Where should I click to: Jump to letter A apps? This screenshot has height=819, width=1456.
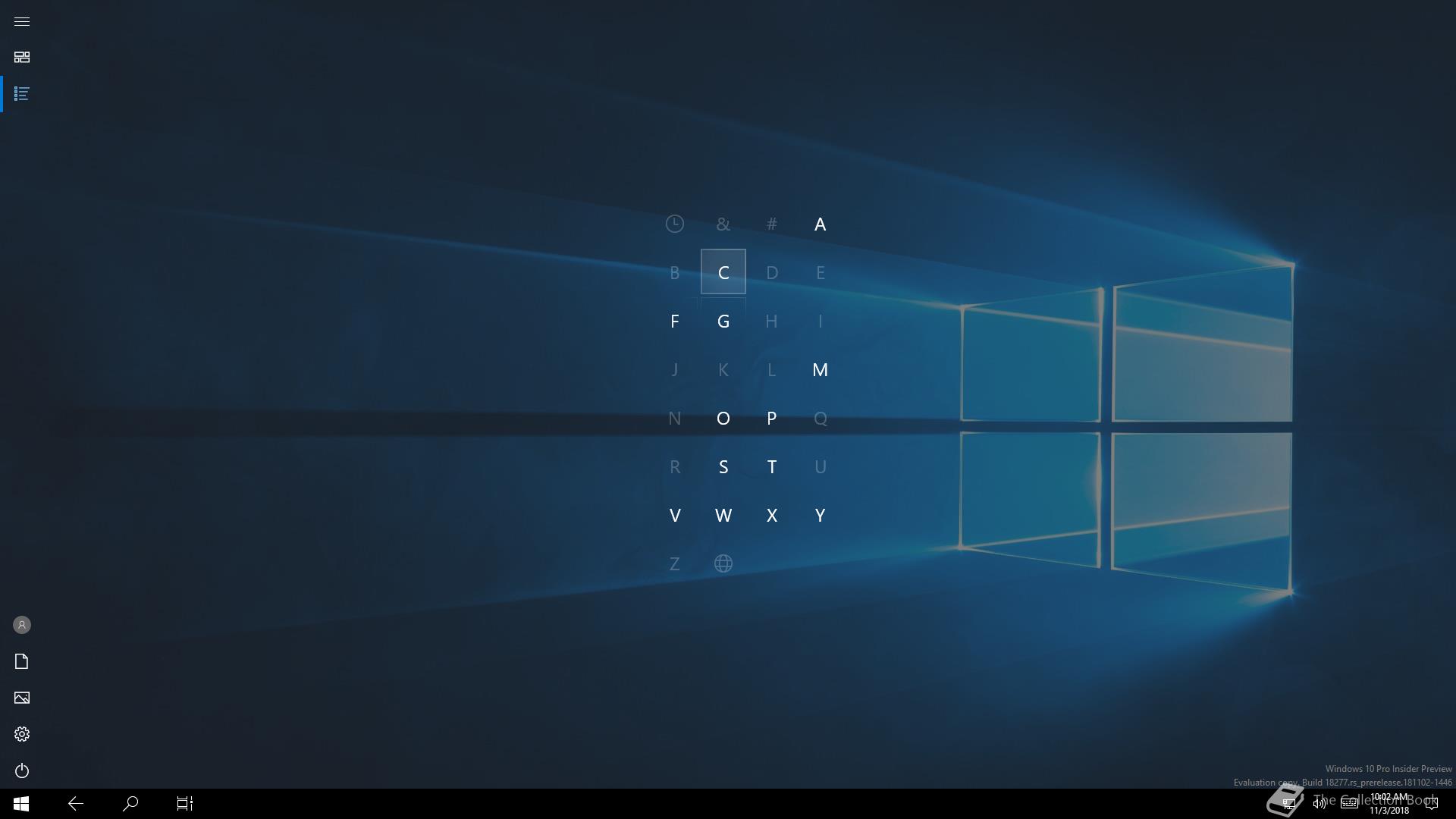[820, 224]
